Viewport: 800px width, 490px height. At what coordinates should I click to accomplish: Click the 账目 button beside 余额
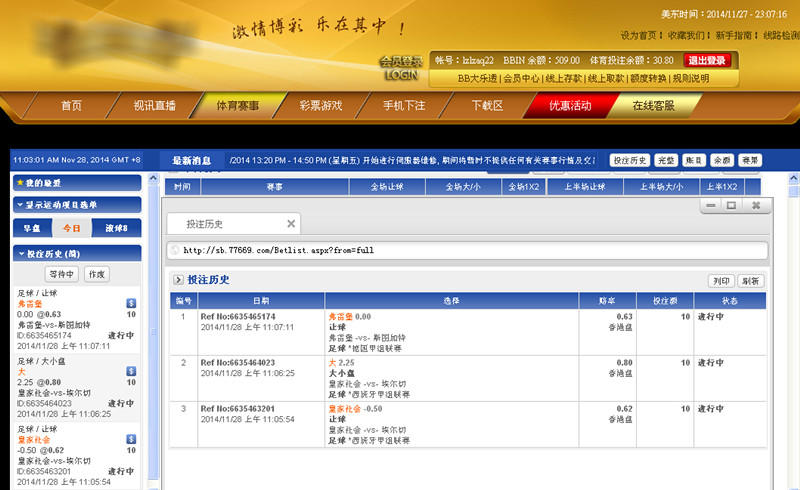(x=694, y=161)
